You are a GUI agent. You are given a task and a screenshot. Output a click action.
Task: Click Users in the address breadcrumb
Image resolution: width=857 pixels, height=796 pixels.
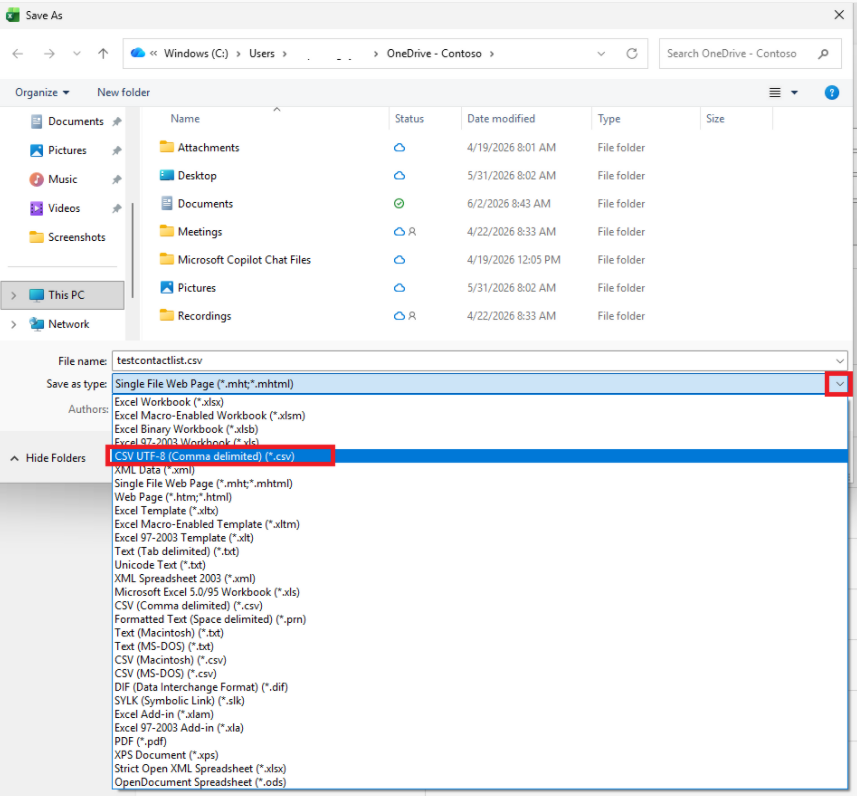click(262, 54)
